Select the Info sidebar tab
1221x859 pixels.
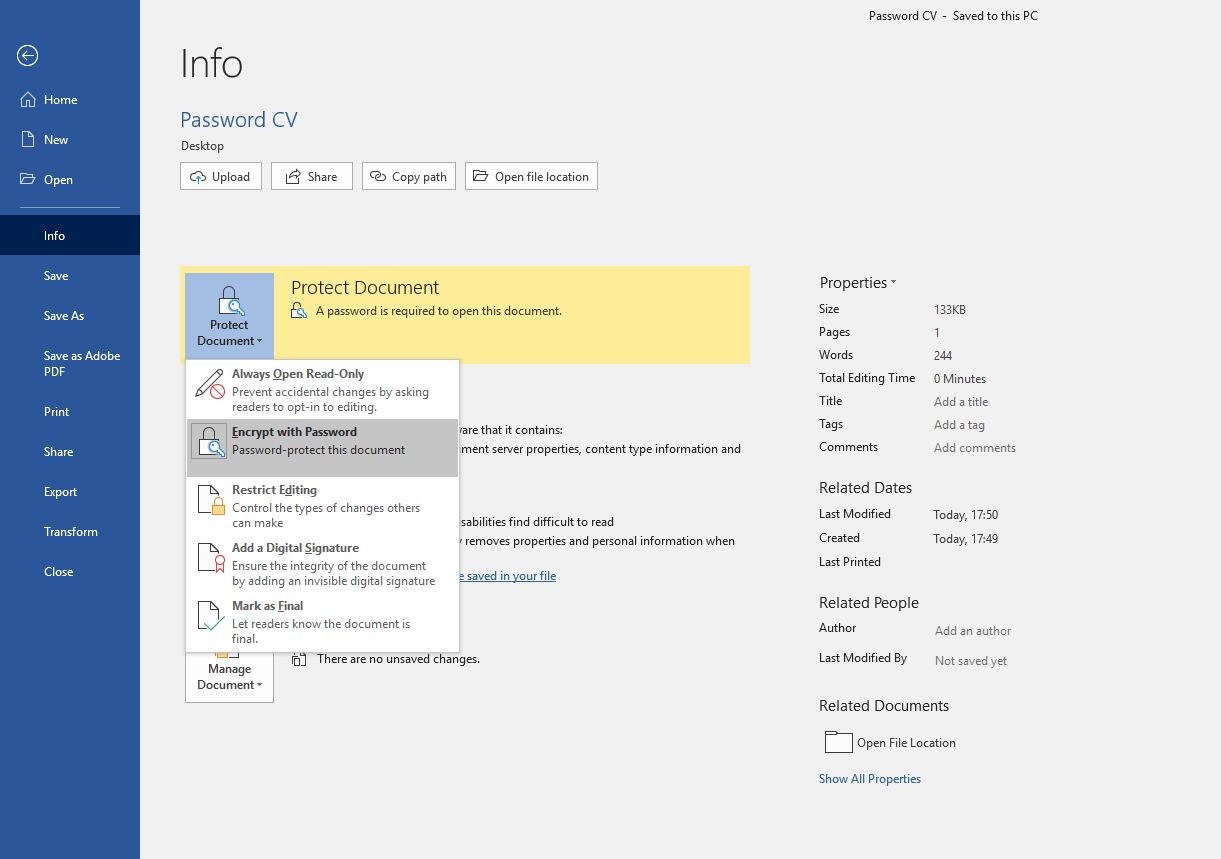(70, 235)
